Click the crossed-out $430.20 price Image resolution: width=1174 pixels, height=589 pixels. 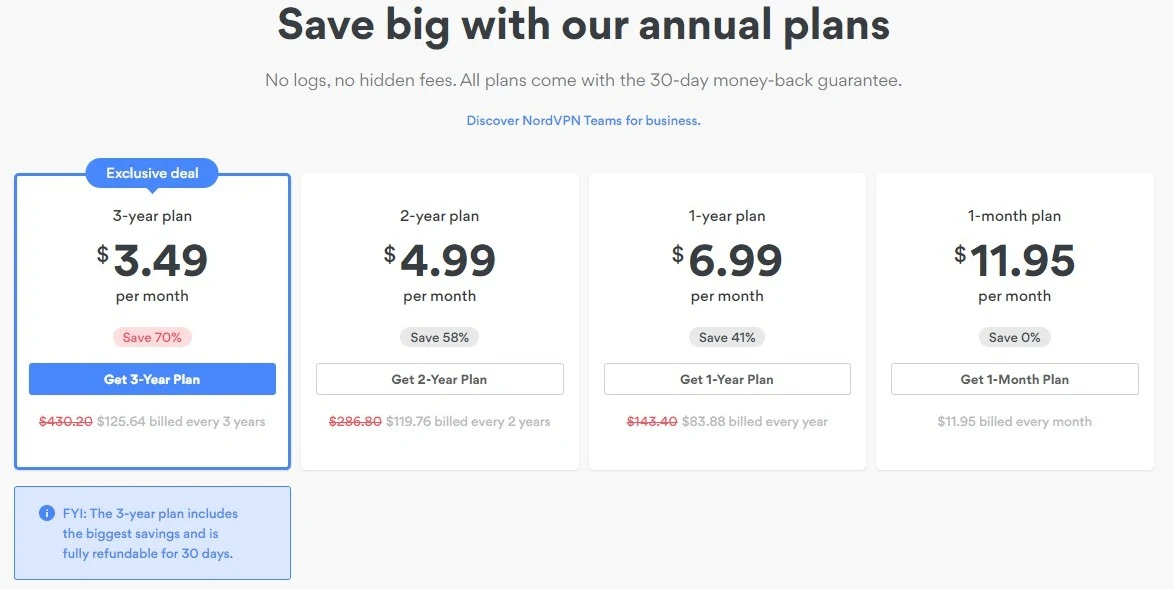(66, 421)
